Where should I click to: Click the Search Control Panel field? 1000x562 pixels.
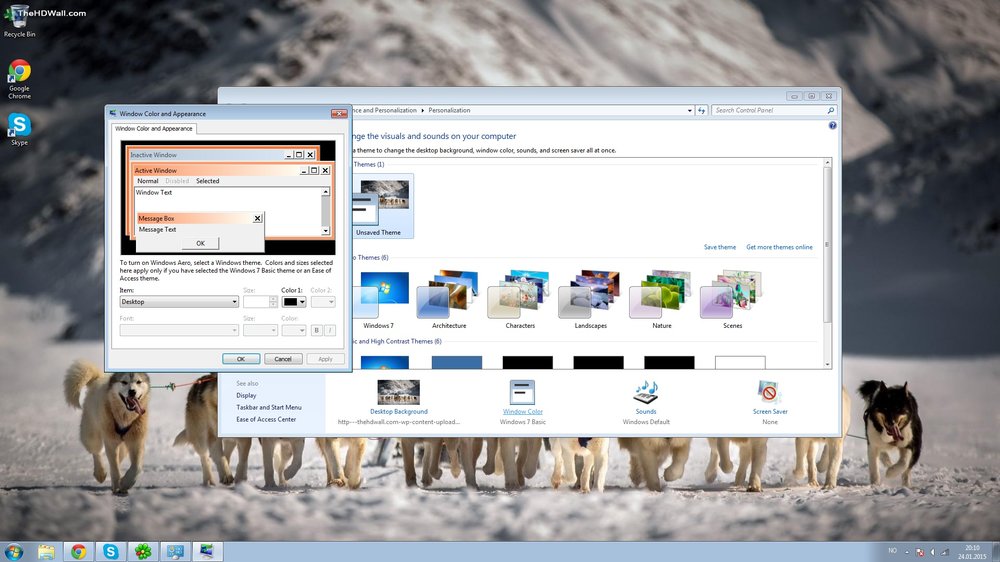pos(765,110)
